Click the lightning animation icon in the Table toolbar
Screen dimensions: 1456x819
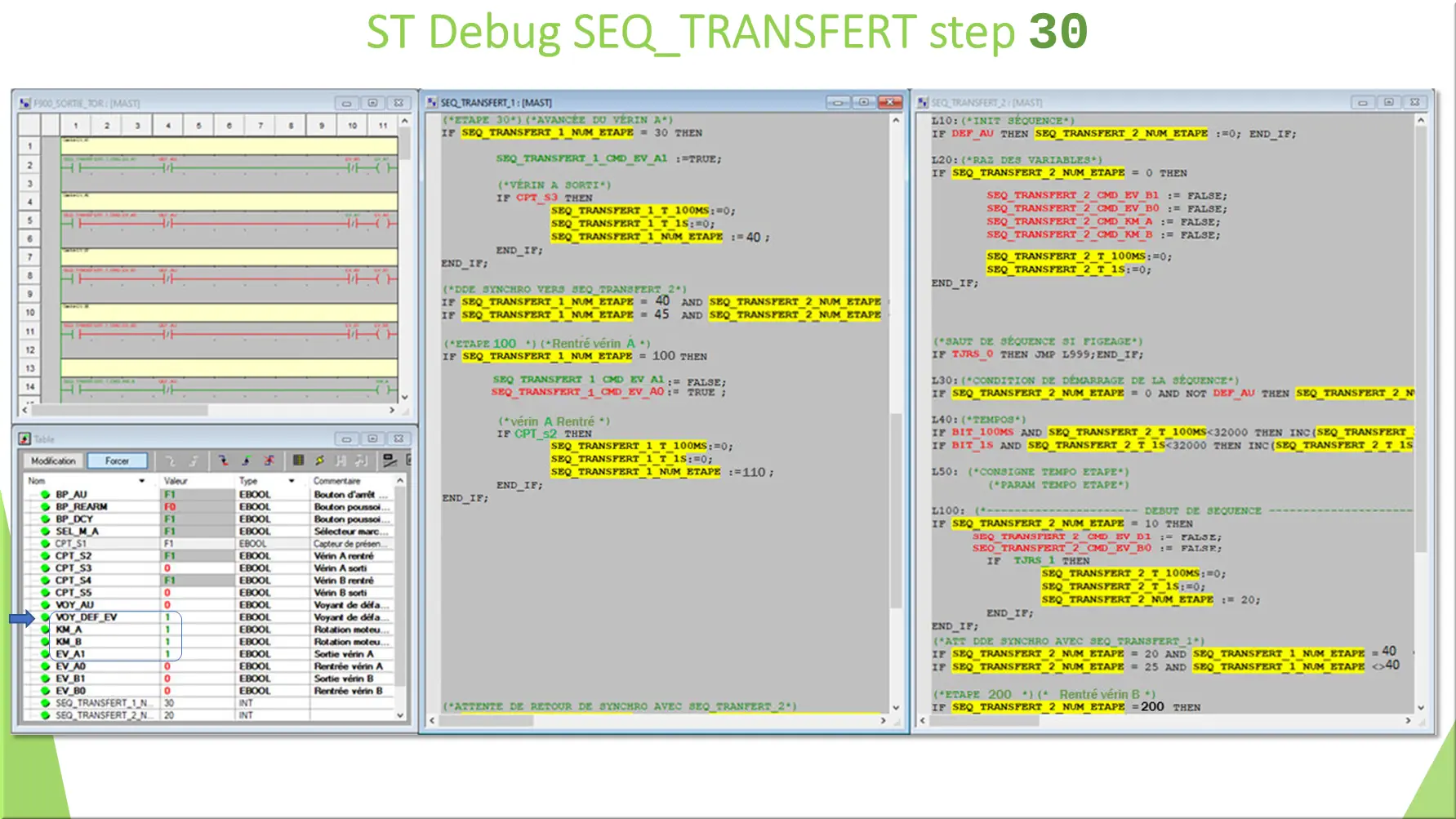[320, 461]
